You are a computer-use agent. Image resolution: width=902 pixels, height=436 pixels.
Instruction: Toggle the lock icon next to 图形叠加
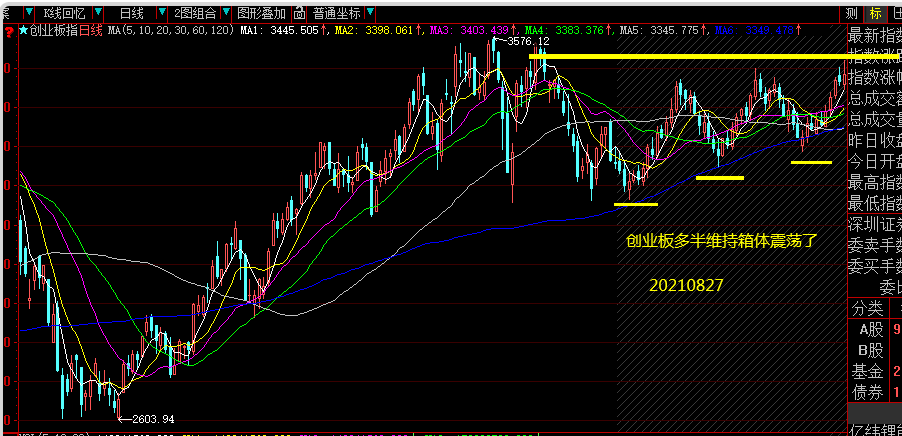pos(299,12)
